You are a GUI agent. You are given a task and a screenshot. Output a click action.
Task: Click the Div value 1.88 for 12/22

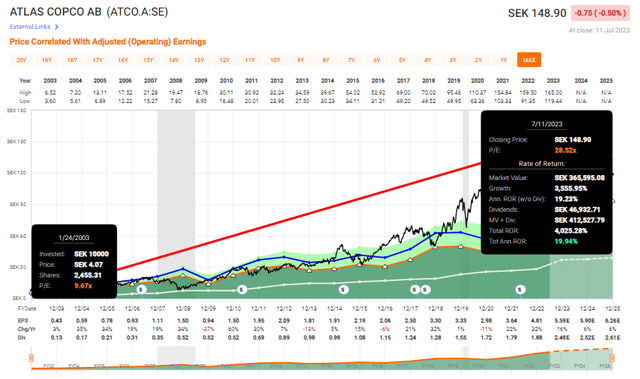tap(536, 337)
